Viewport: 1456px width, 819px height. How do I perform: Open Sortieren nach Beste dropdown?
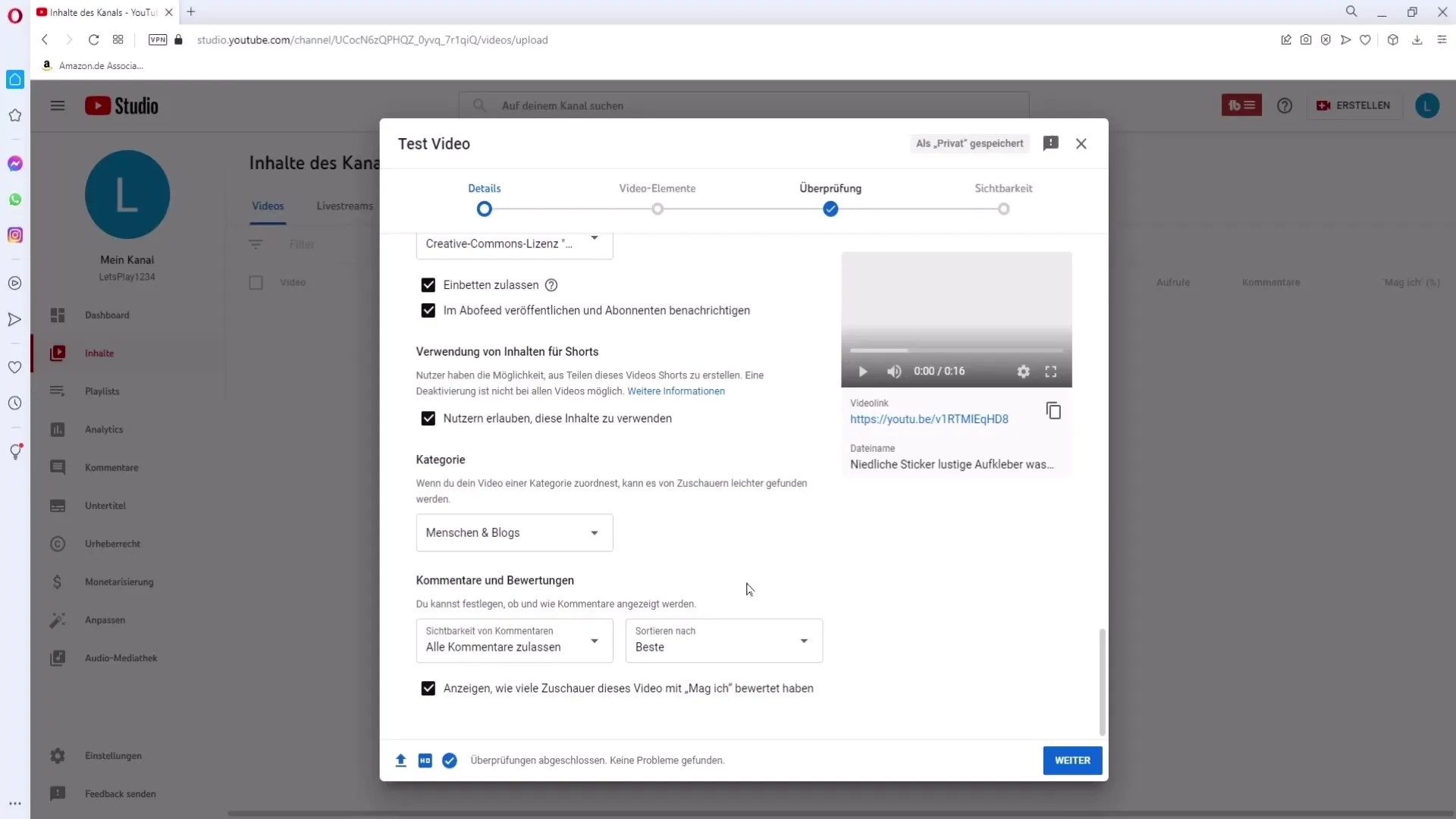724,641
